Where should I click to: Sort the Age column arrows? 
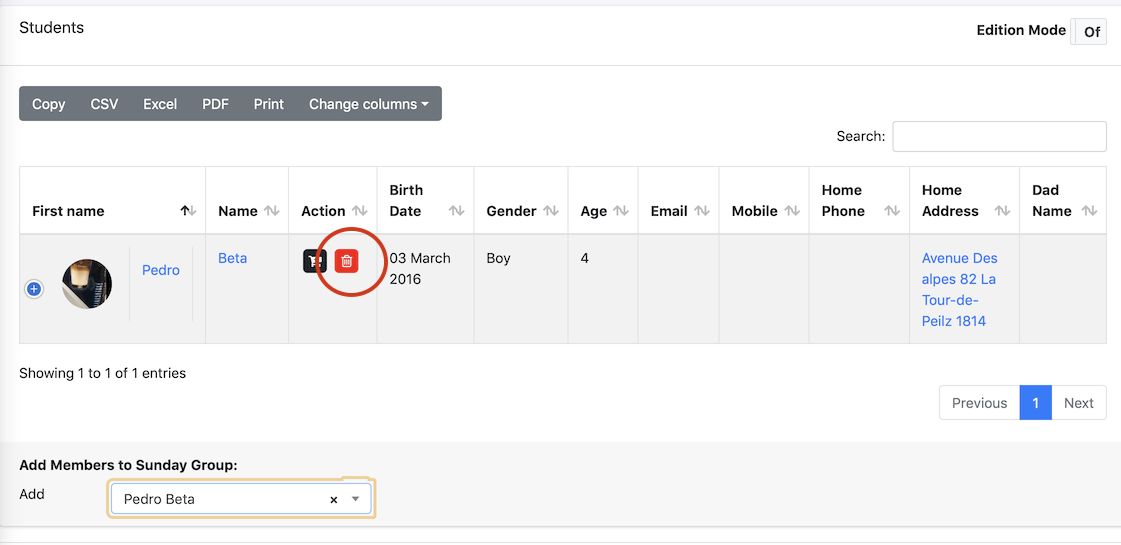tap(621, 211)
